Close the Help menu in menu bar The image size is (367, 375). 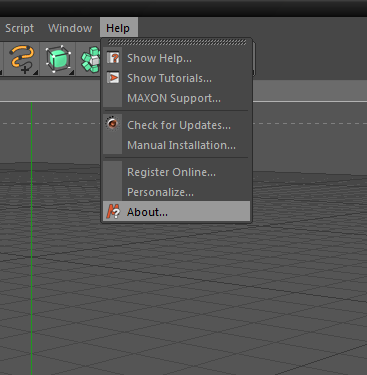pyautogui.click(x=118, y=27)
